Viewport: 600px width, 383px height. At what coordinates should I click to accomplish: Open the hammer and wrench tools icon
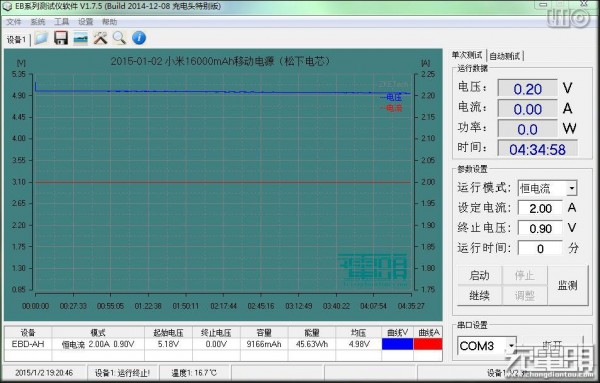100,38
